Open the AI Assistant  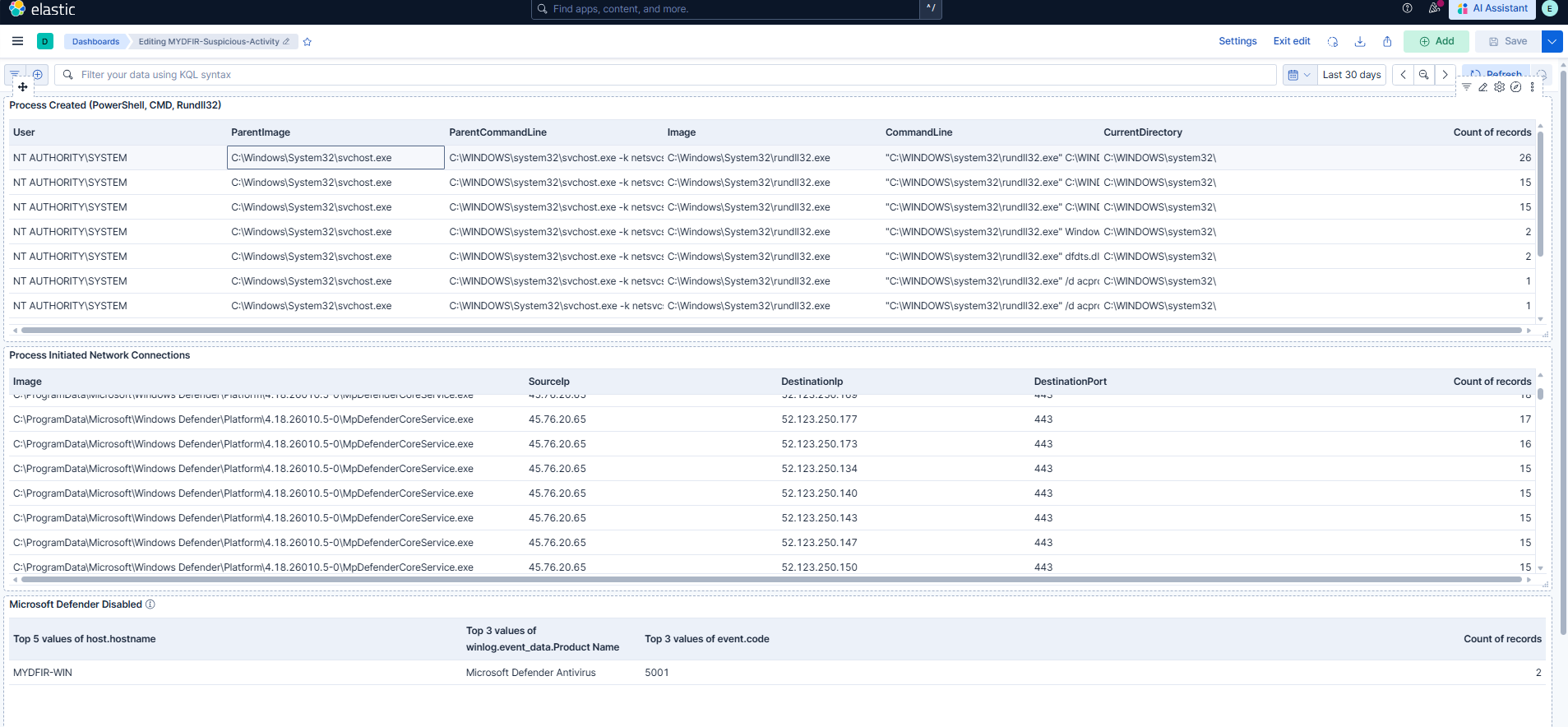click(1492, 8)
